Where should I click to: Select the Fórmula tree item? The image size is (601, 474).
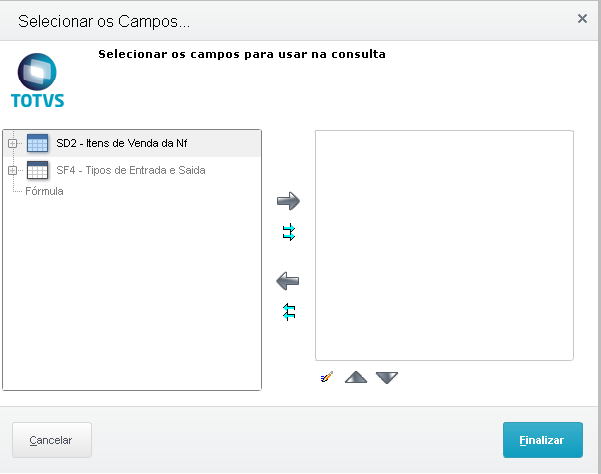(44, 190)
